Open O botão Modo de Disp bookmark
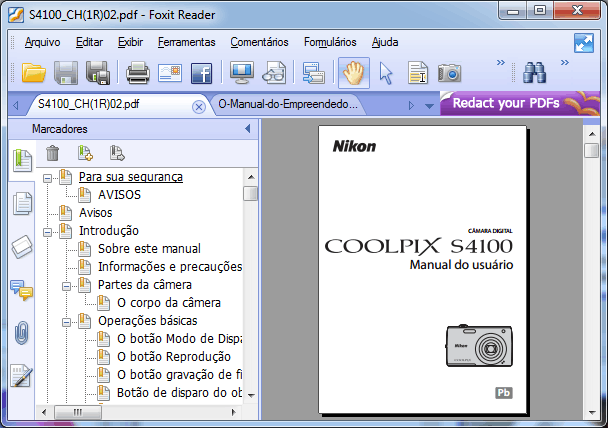The height and width of the screenshot is (428, 608). pyautogui.click(x=180, y=338)
